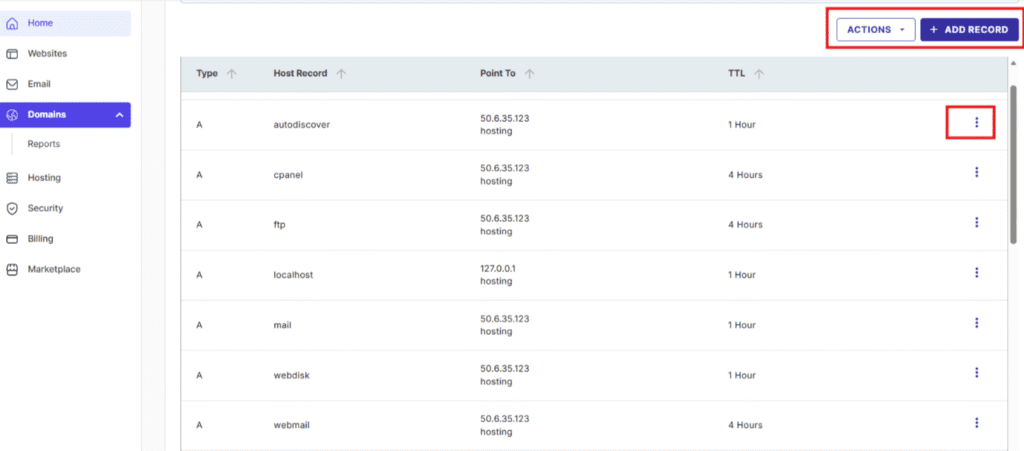The width and height of the screenshot is (1024, 451).
Task: Open the Actions dropdown
Action: click(x=875, y=30)
